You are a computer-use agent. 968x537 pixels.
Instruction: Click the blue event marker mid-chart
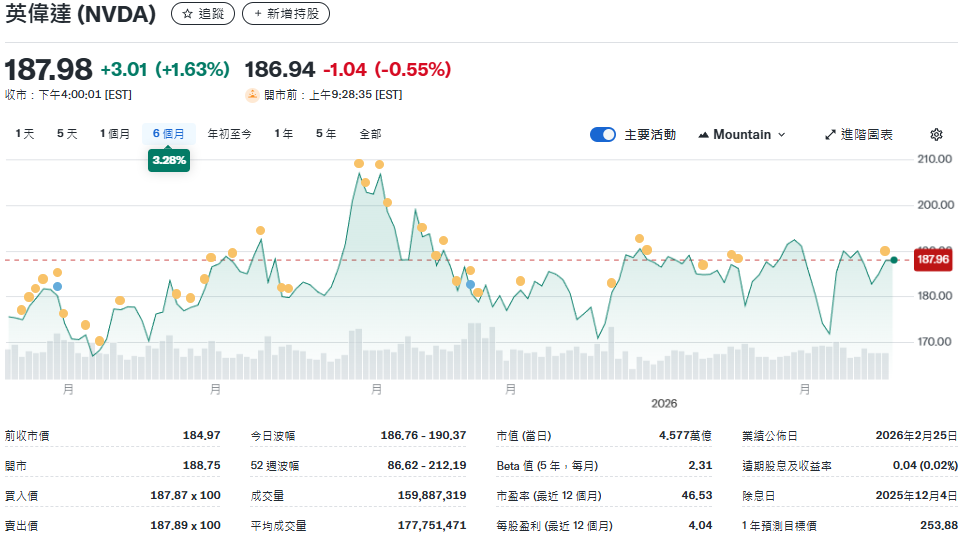(x=470, y=285)
